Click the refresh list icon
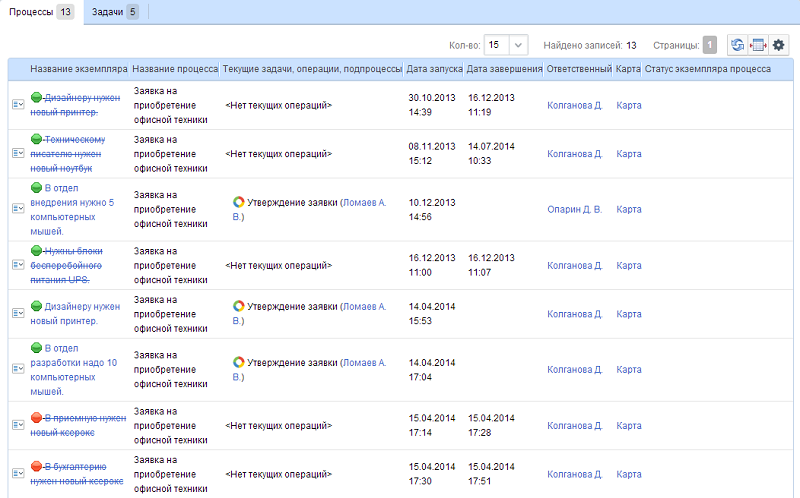800x498 pixels. (x=737, y=45)
